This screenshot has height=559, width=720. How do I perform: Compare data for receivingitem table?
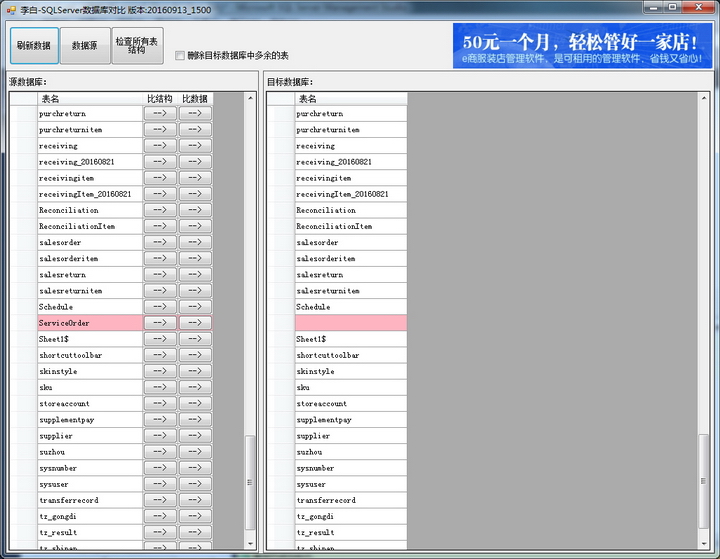[195, 178]
